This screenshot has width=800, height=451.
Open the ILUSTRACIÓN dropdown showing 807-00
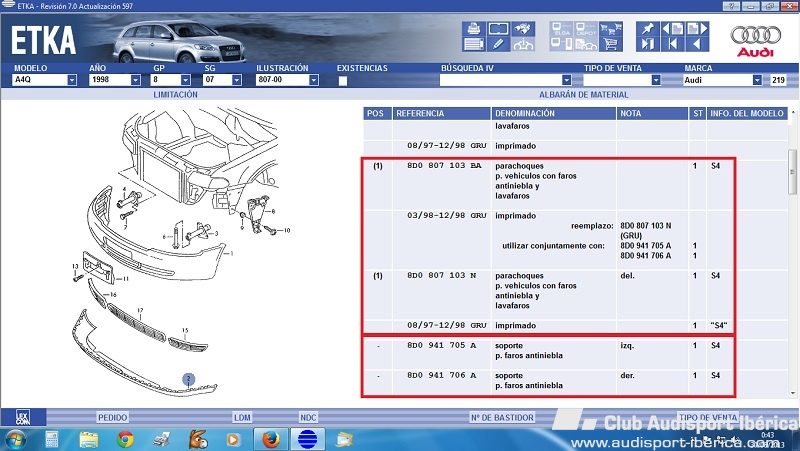314,80
